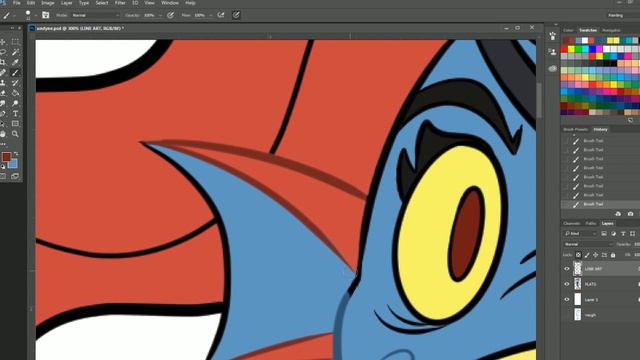Viewport: 640px width, 360px height.
Task: Reset default foreground and background colors
Action: point(3,167)
